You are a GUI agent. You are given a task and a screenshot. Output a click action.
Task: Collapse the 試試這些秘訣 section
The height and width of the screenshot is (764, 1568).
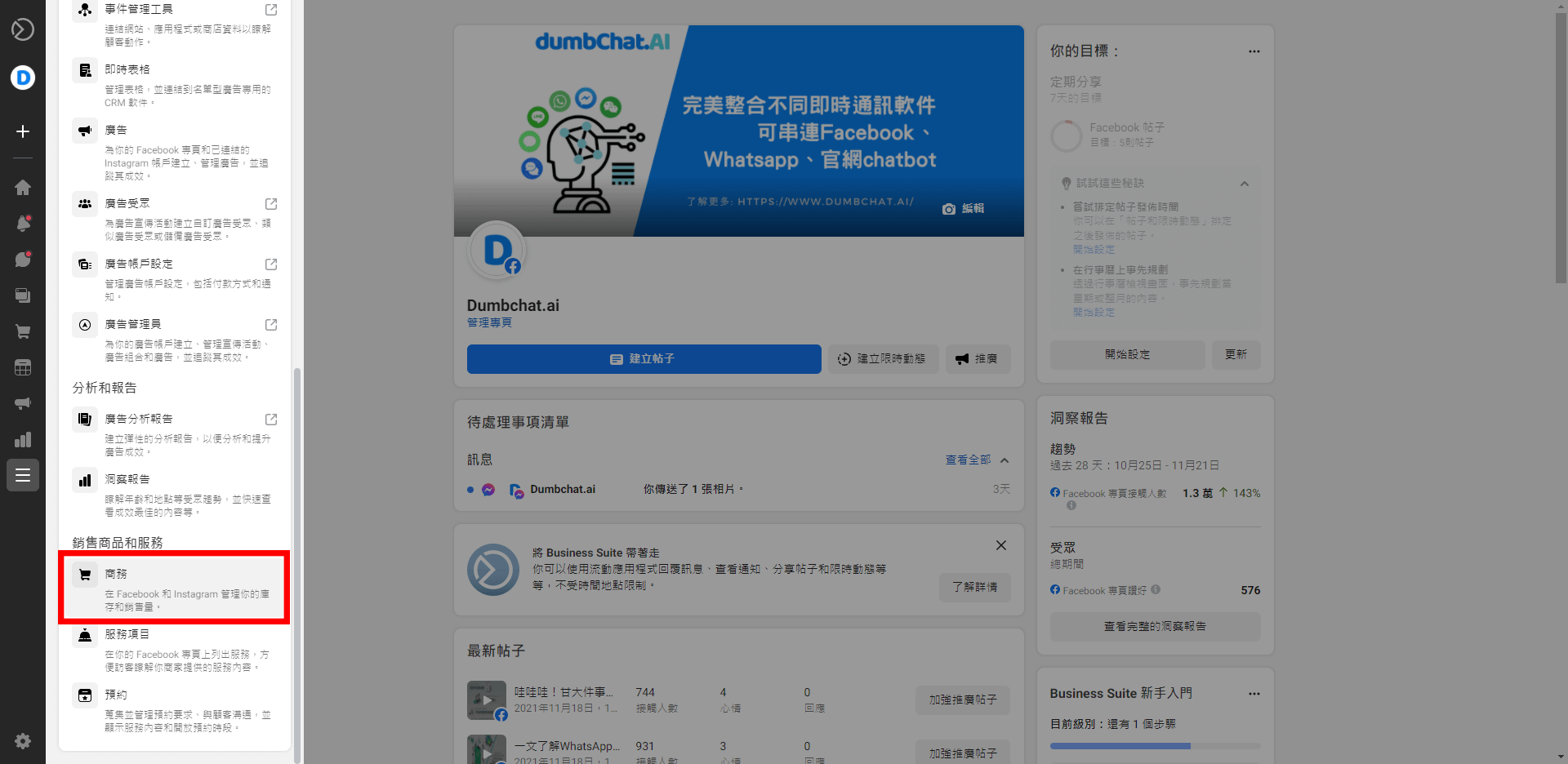pos(1244,184)
